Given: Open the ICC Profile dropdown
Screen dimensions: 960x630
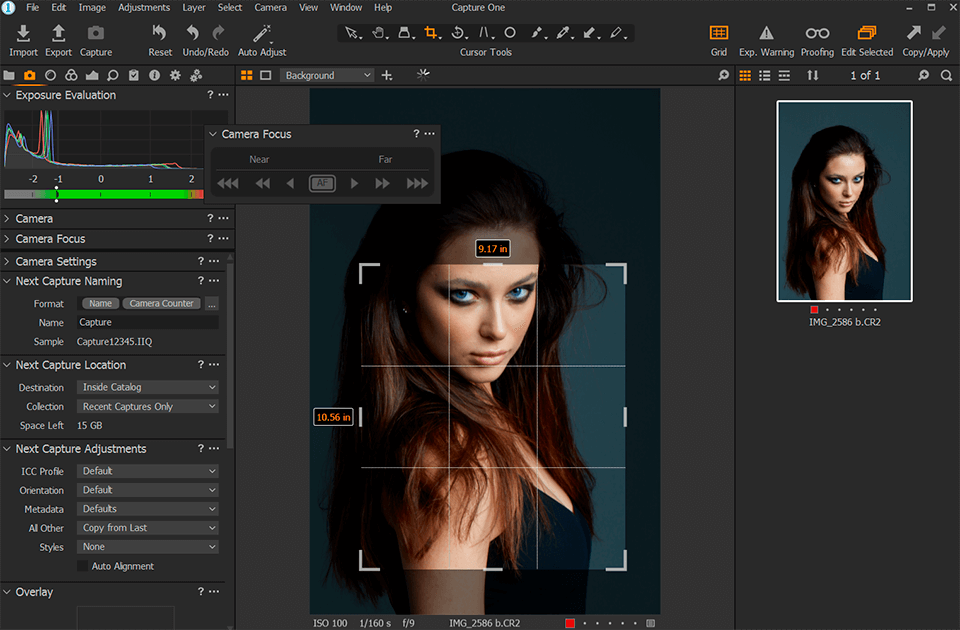Looking at the screenshot, I should pos(148,471).
